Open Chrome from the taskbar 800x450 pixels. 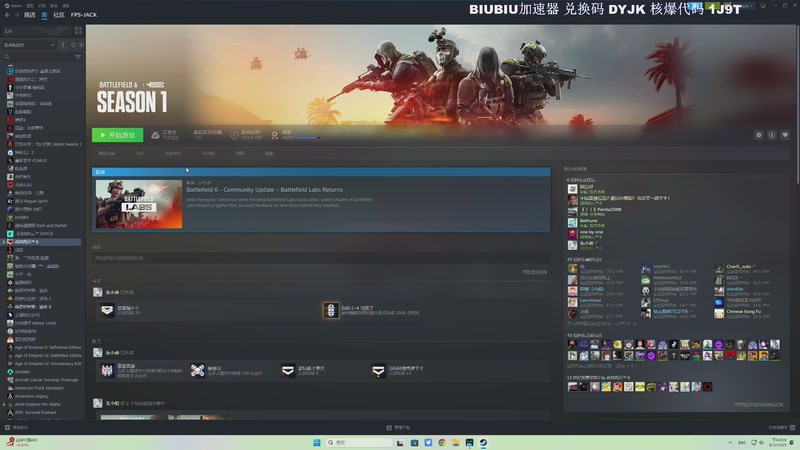442,442
